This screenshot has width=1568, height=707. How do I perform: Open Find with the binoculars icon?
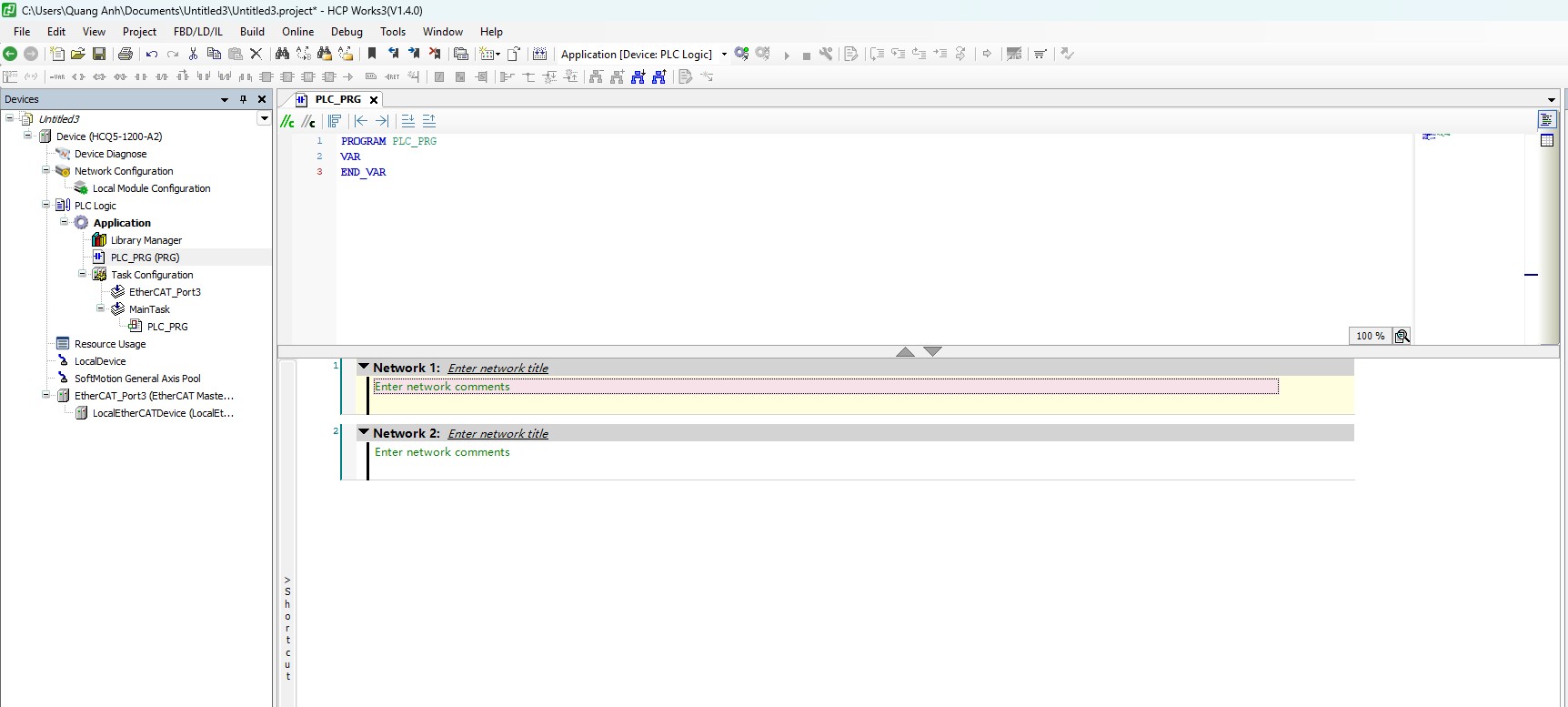(x=282, y=54)
